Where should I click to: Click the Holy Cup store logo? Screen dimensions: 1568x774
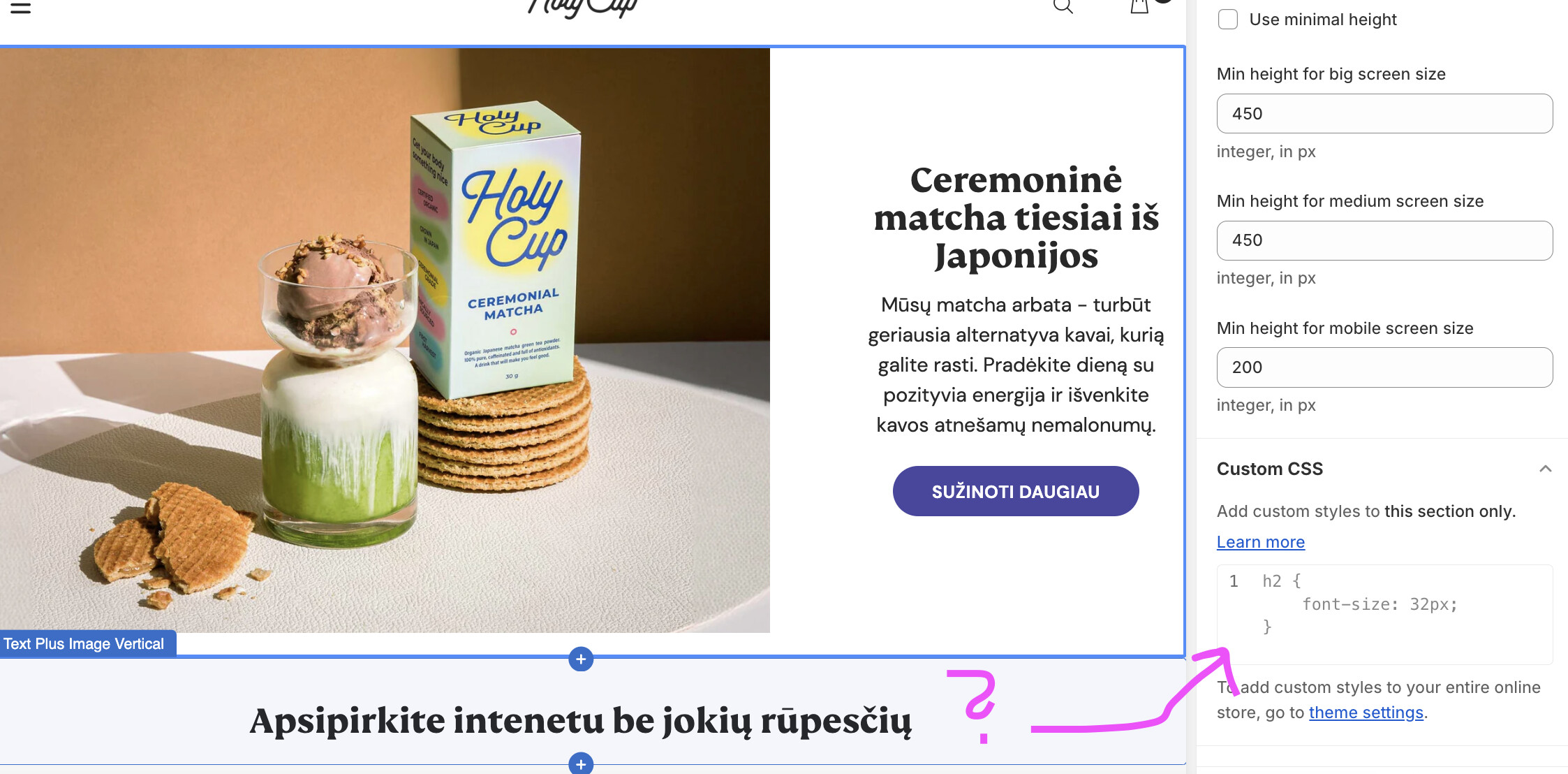(582, 8)
